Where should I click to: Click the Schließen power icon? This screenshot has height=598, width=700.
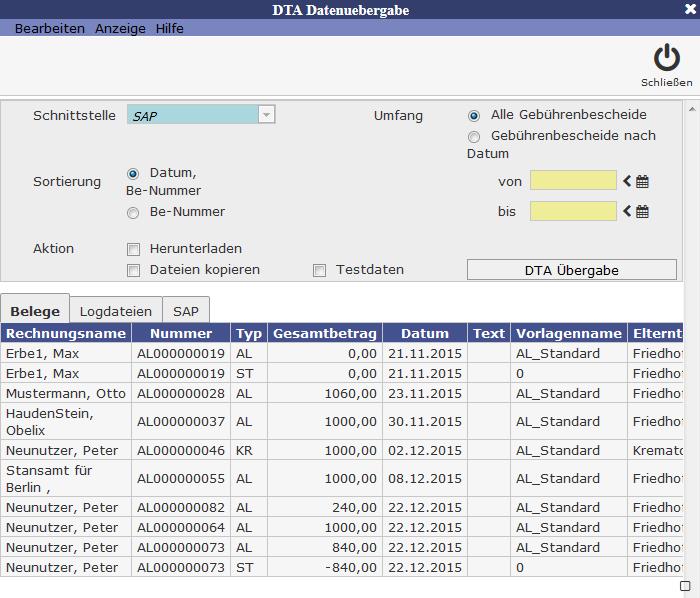click(x=666, y=58)
